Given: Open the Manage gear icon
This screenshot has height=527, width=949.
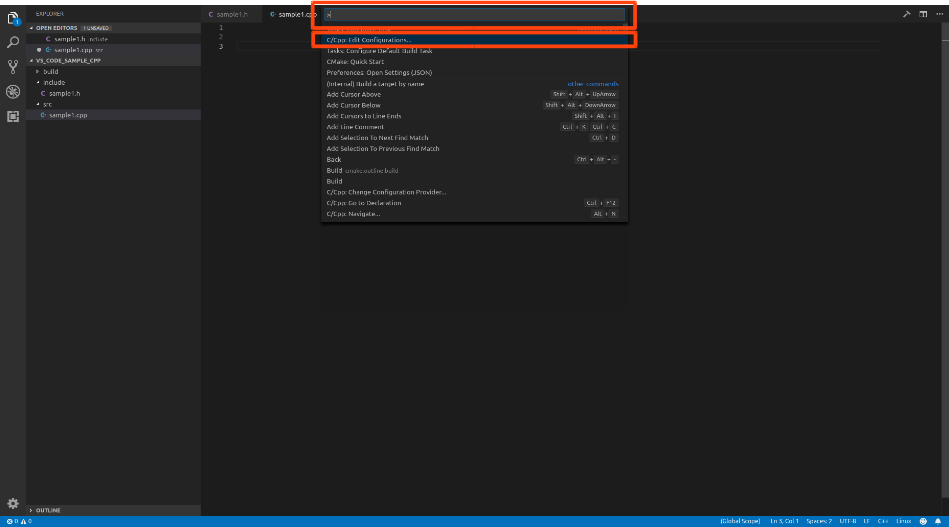Looking at the screenshot, I should [x=13, y=503].
